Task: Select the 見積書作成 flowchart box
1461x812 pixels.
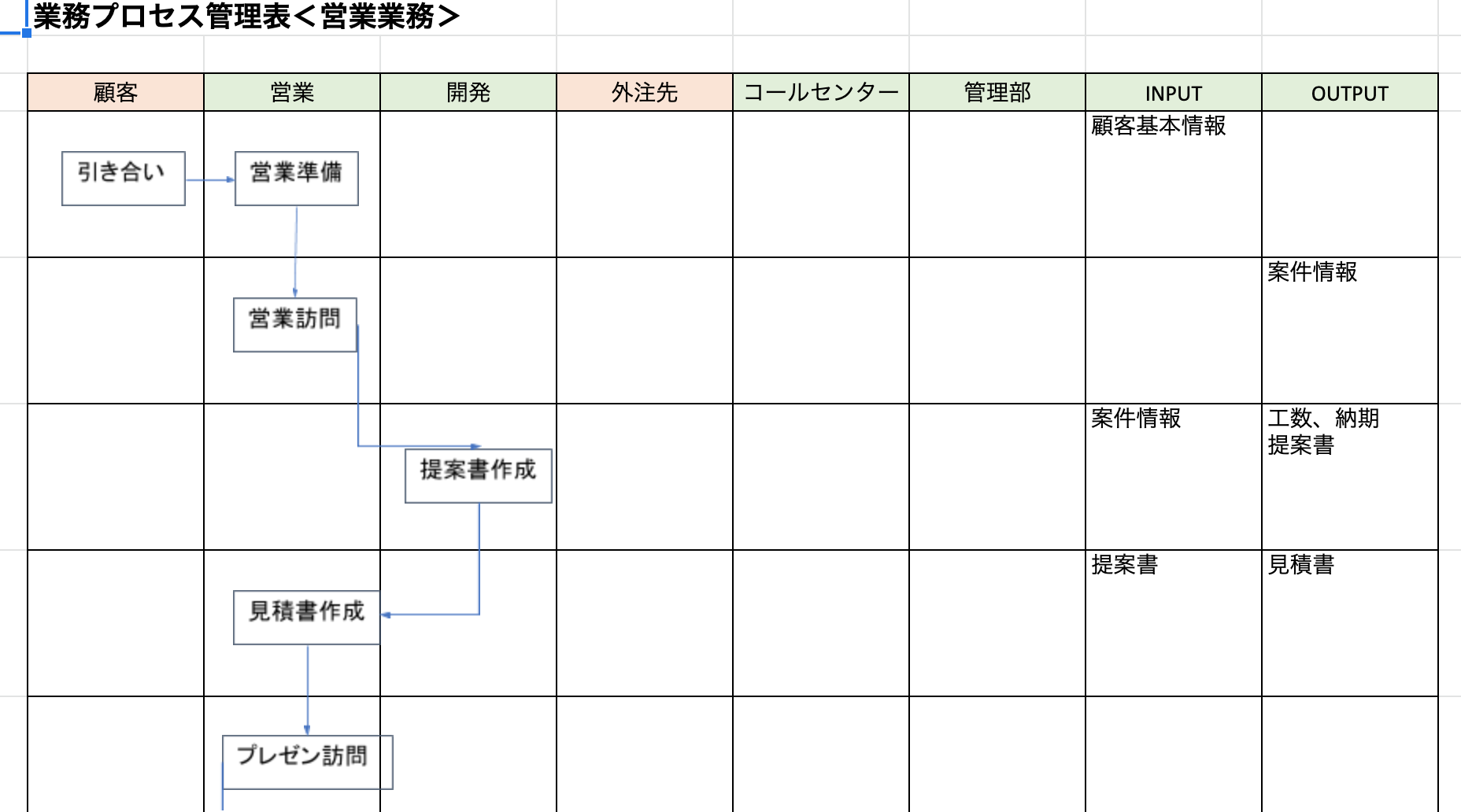Action: pyautogui.click(x=307, y=618)
